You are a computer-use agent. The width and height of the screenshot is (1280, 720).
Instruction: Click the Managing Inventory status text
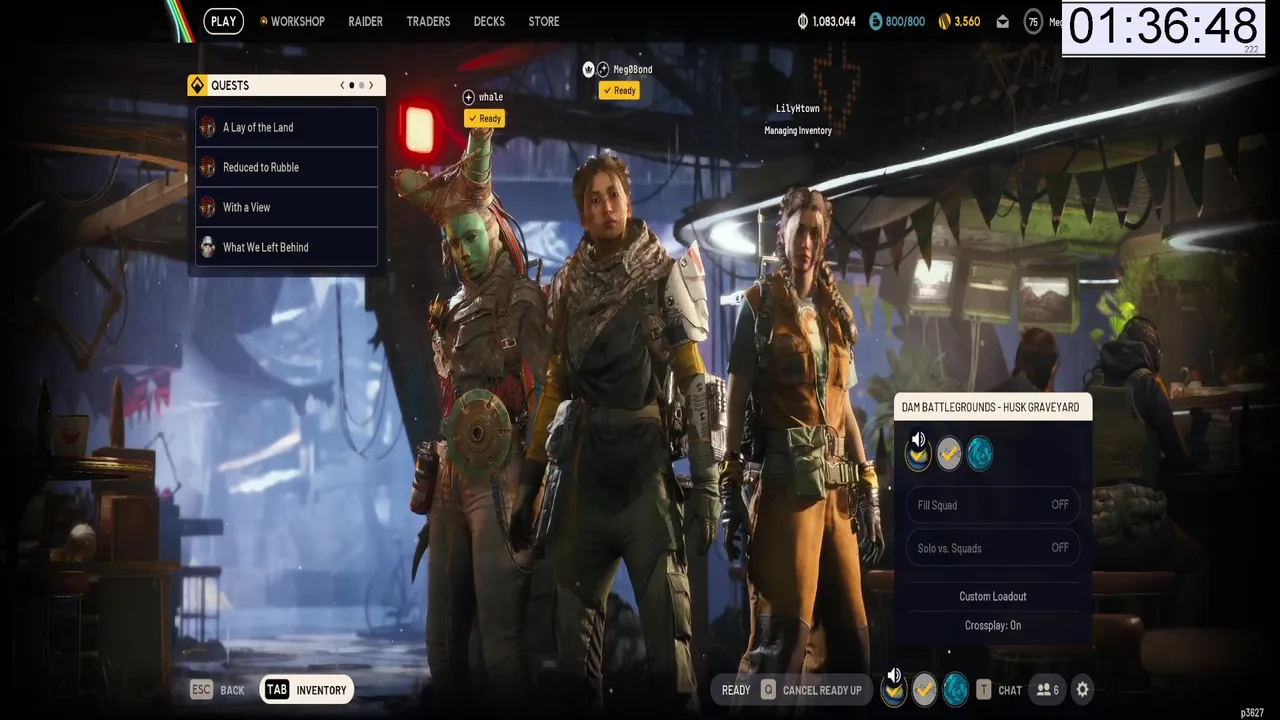(x=798, y=130)
